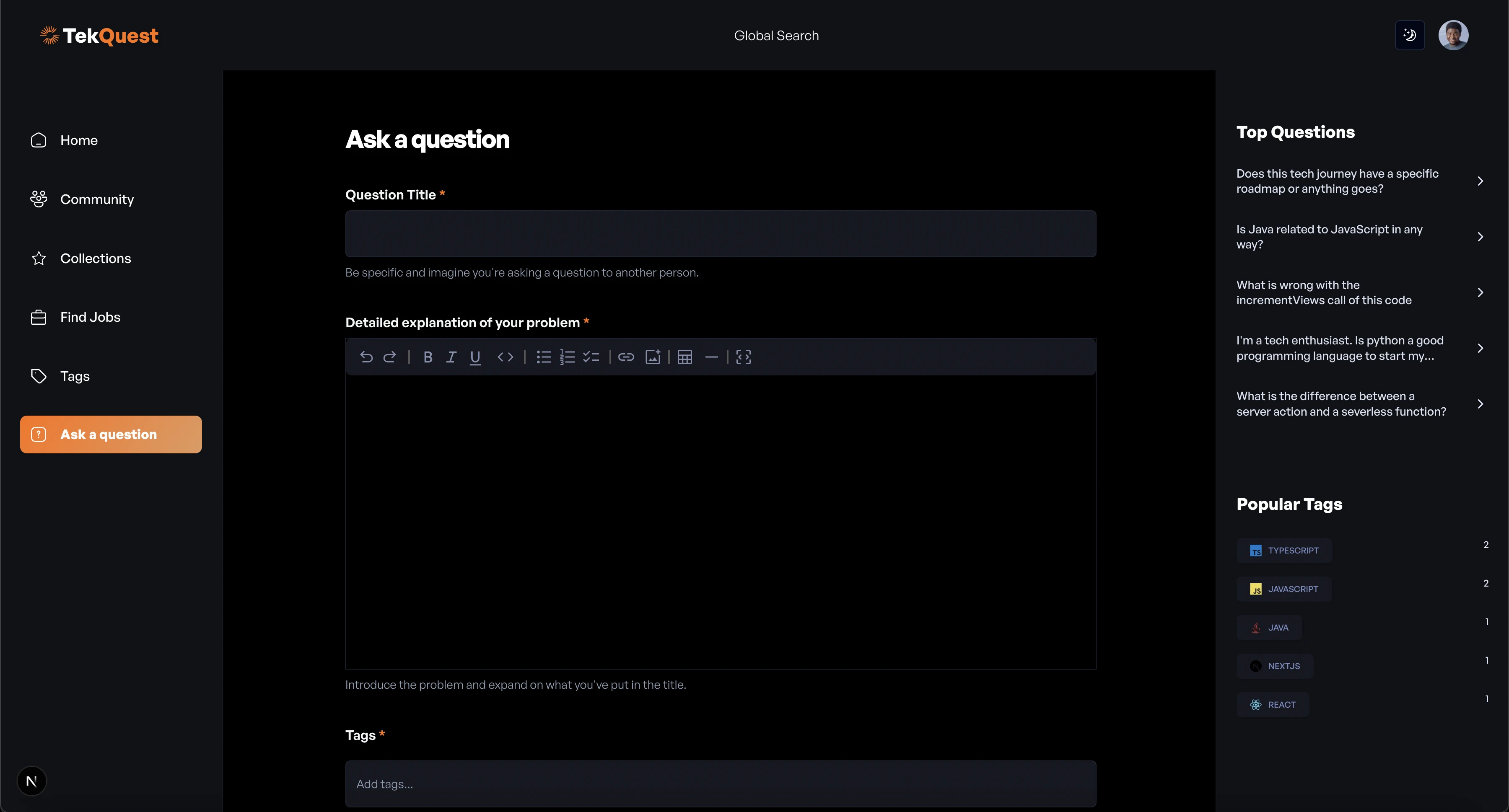Select Ask a question in sidebar
Viewport: 1509px width, 812px height.
111,434
